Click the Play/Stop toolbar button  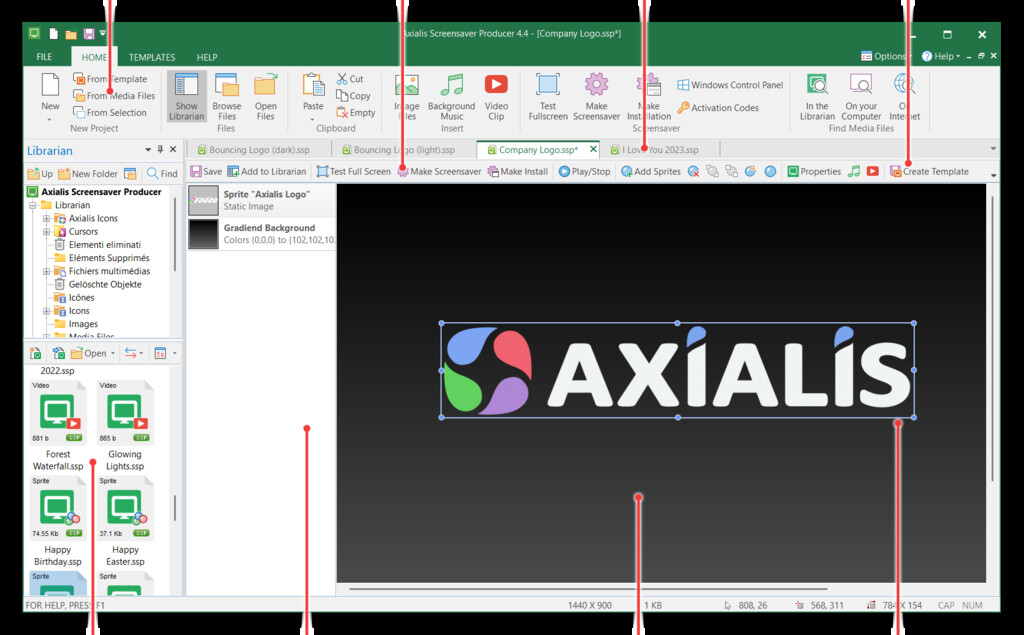click(585, 172)
